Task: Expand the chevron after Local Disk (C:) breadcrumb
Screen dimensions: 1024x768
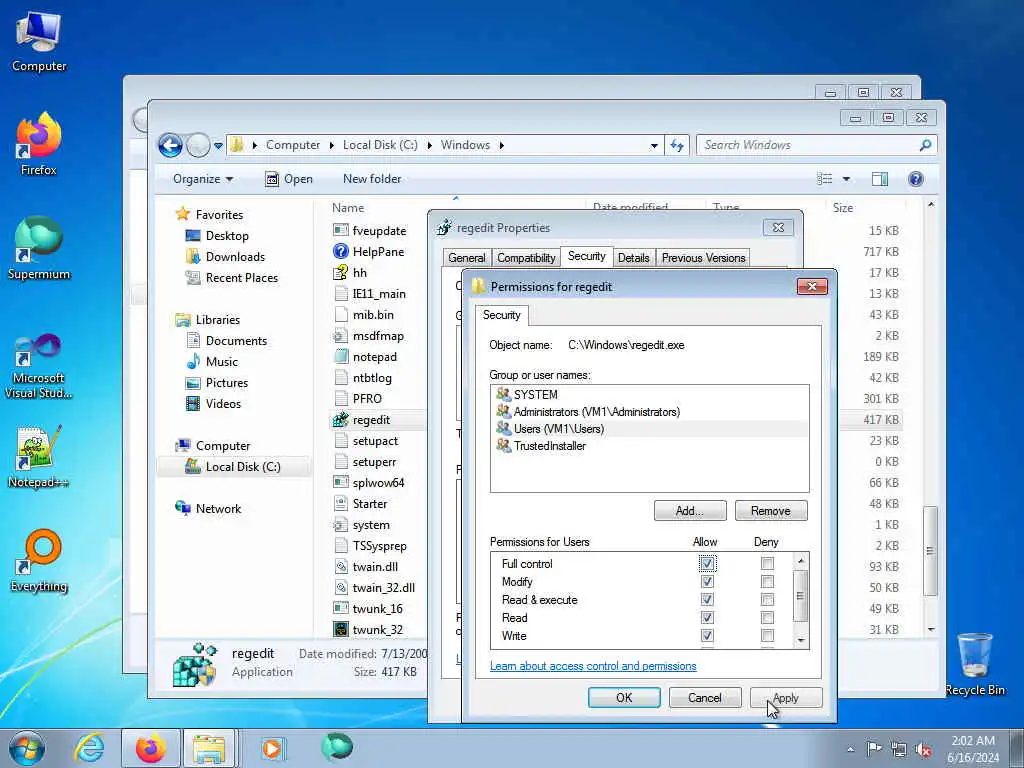Action: pos(429,145)
